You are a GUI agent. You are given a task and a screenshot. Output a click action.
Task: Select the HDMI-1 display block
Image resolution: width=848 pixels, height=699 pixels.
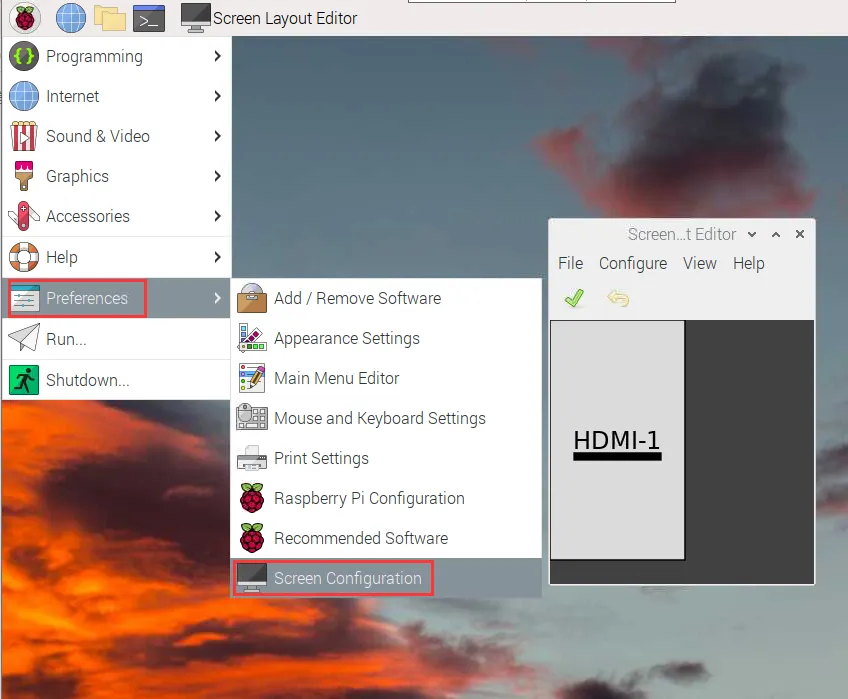point(618,440)
